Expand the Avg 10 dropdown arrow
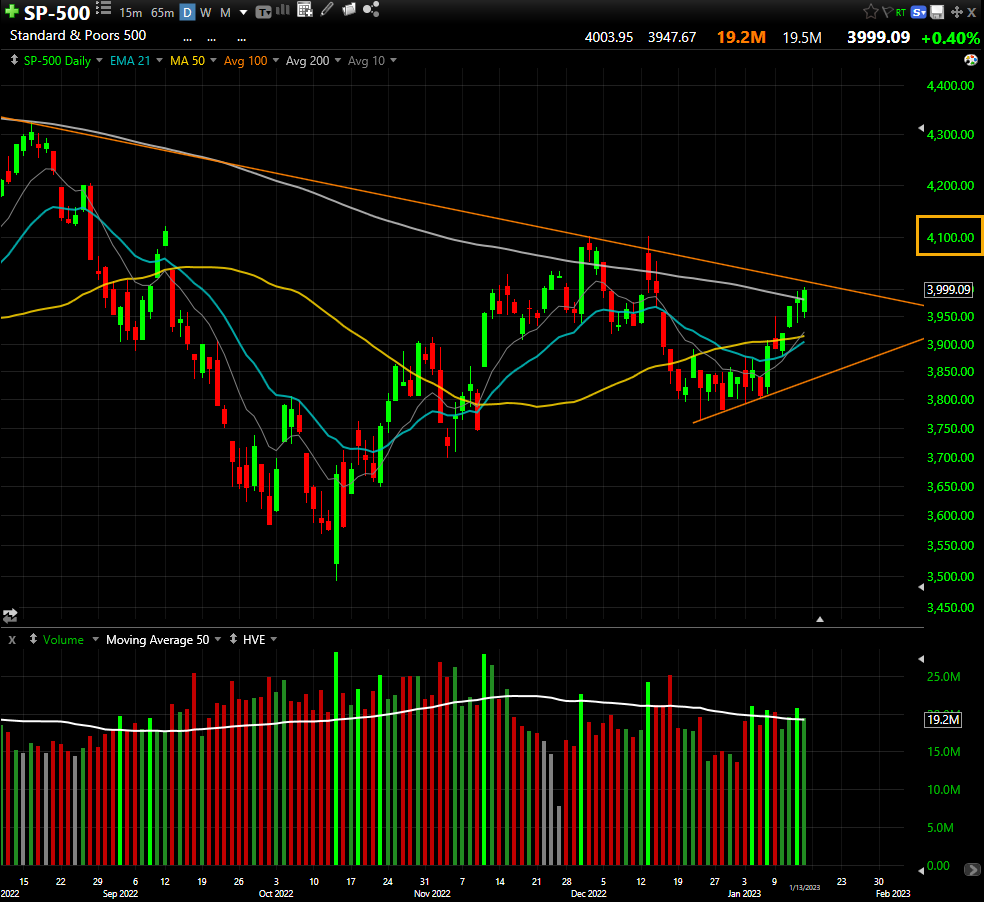The width and height of the screenshot is (984, 902). tap(393, 60)
